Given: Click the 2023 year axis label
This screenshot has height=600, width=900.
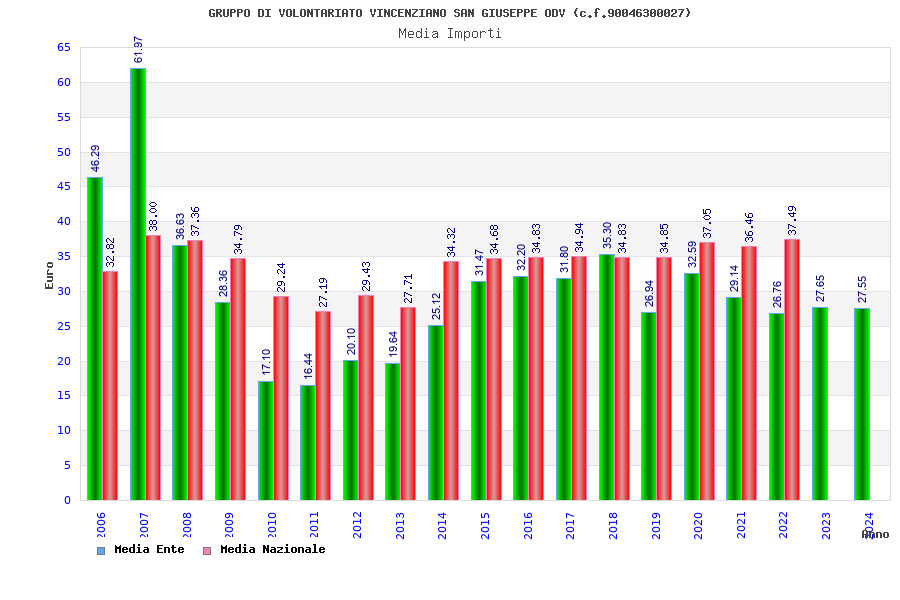Looking at the screenshot, I should tap(825, 525).
